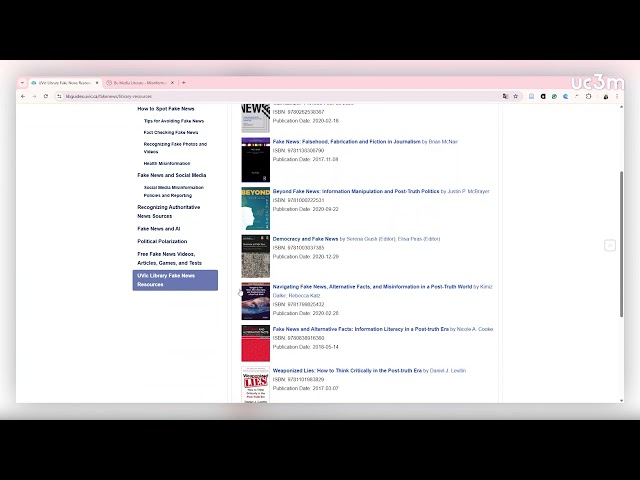Click the partially visible NEWS book cover

(x=256, y=118)
